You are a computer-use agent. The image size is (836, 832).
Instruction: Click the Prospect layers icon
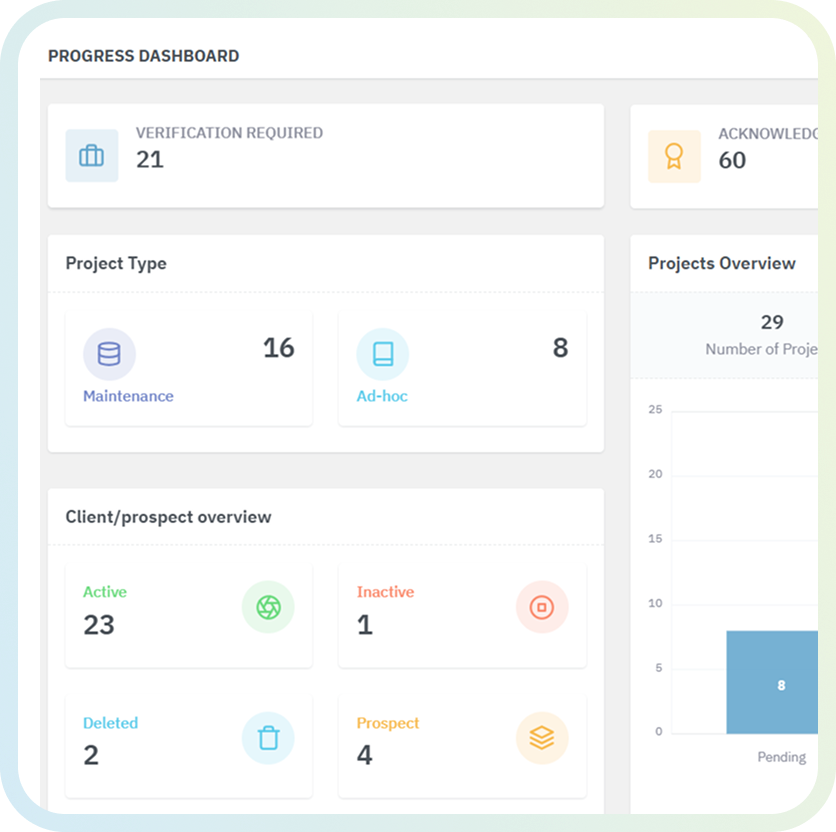[x=542, y=738]
